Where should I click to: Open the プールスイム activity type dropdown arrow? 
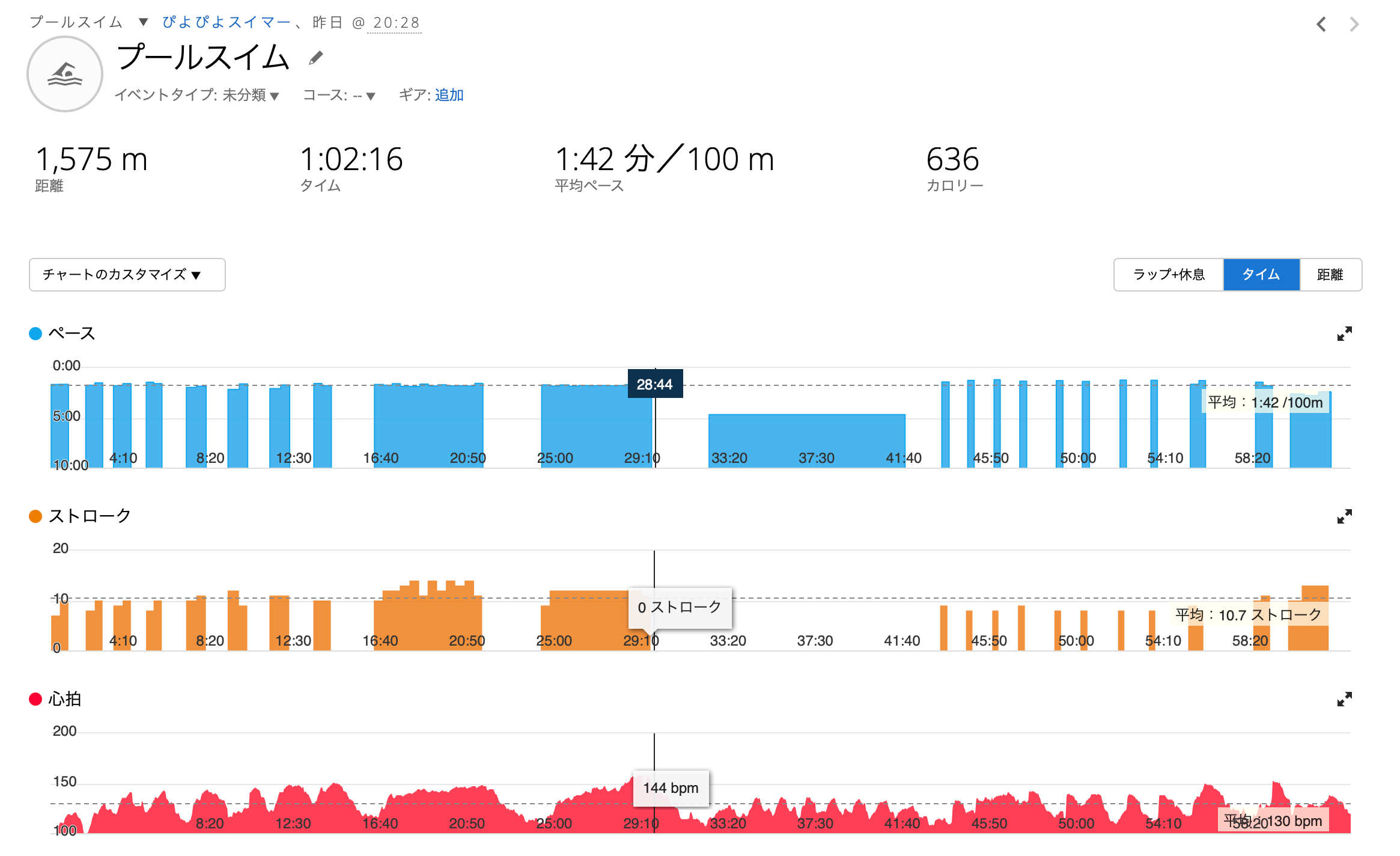(x=143, y=22)
